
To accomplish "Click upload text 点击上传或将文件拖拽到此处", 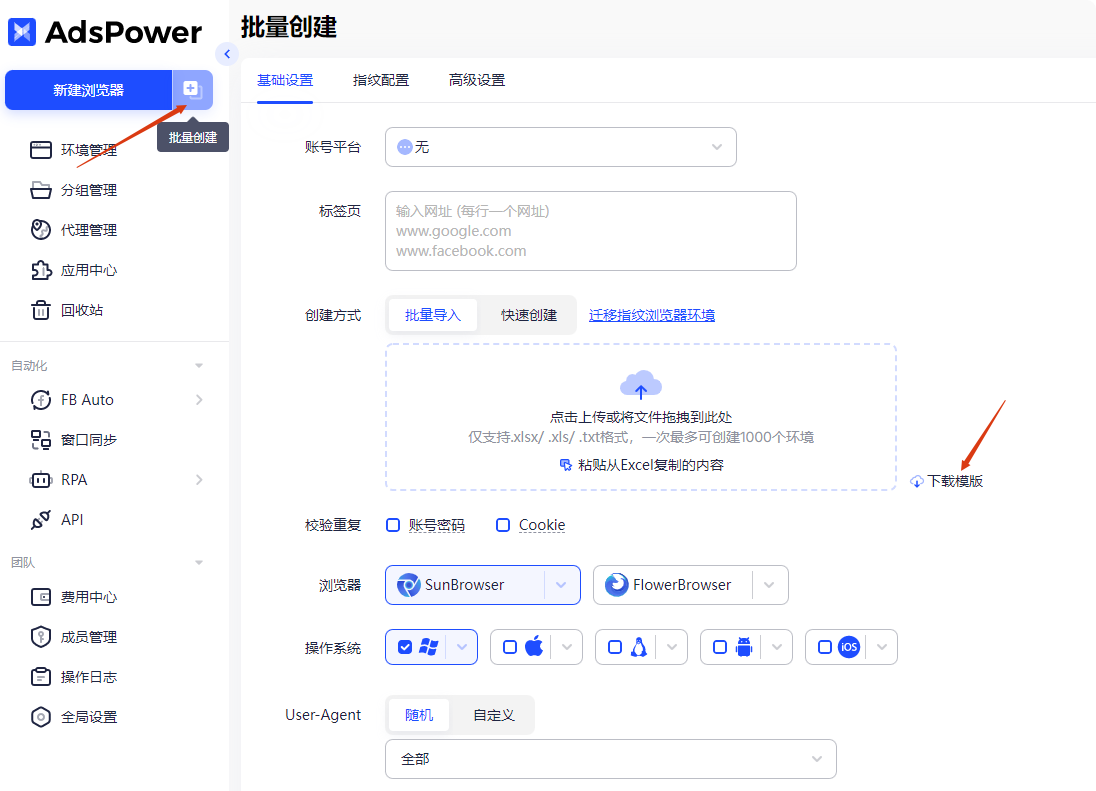I will tap(641, 417).
